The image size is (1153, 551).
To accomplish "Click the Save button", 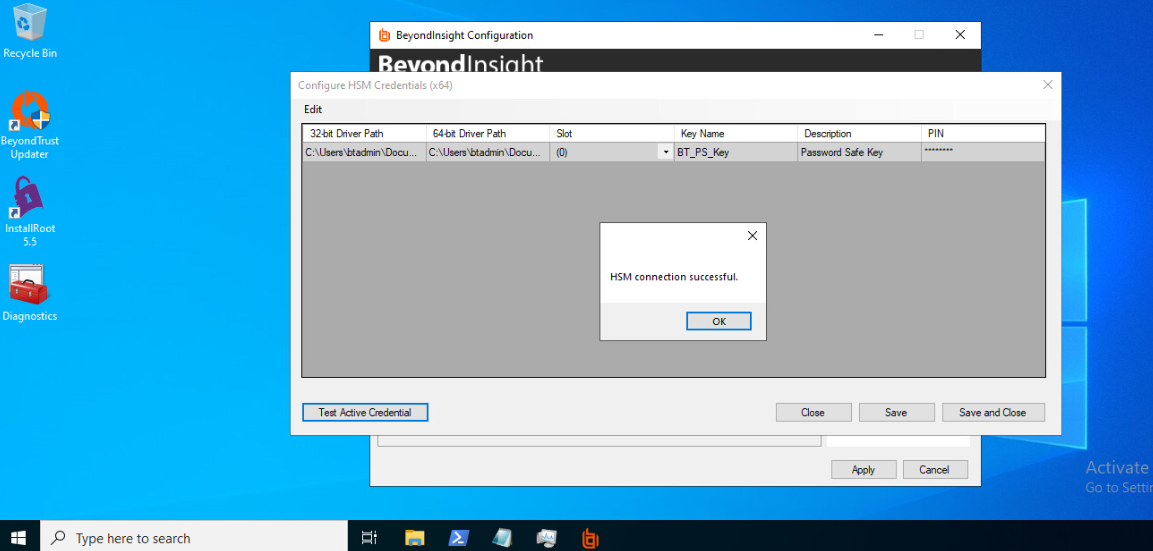I will tap(896, 413).
